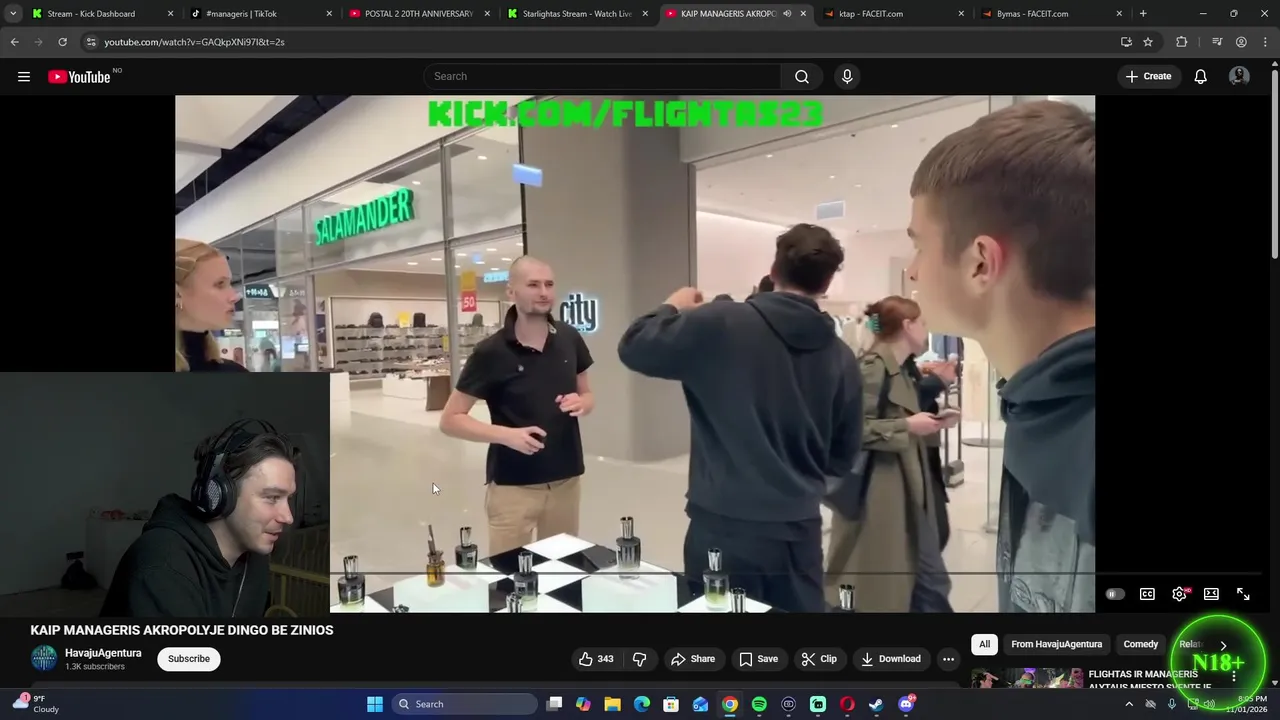Screen dimensions: 1280x720
Task: View site information icon in address bar
Action: [91, 42]
